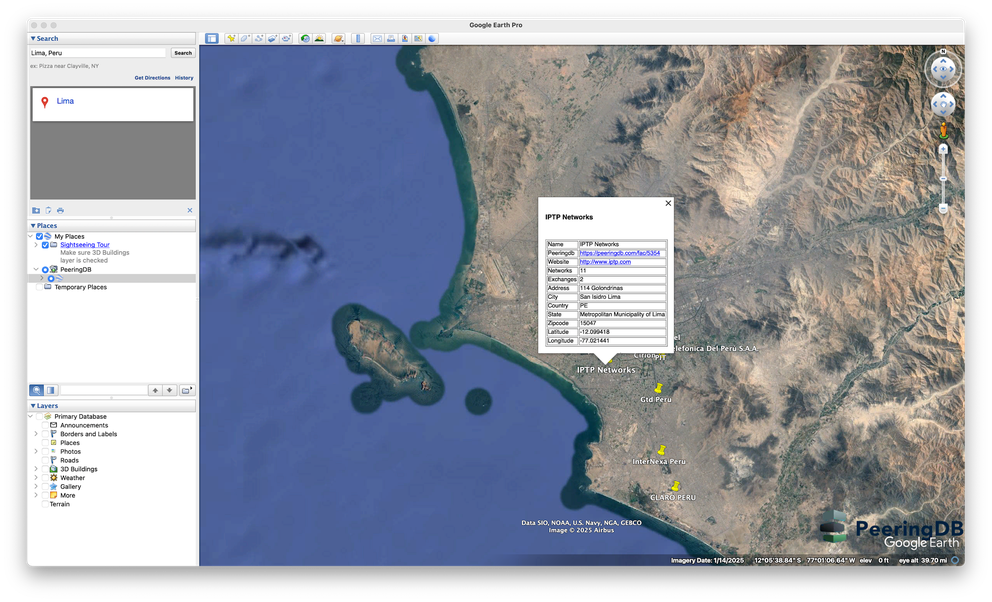Open the planet switcher (Saturn icon)

click(338, 39)
